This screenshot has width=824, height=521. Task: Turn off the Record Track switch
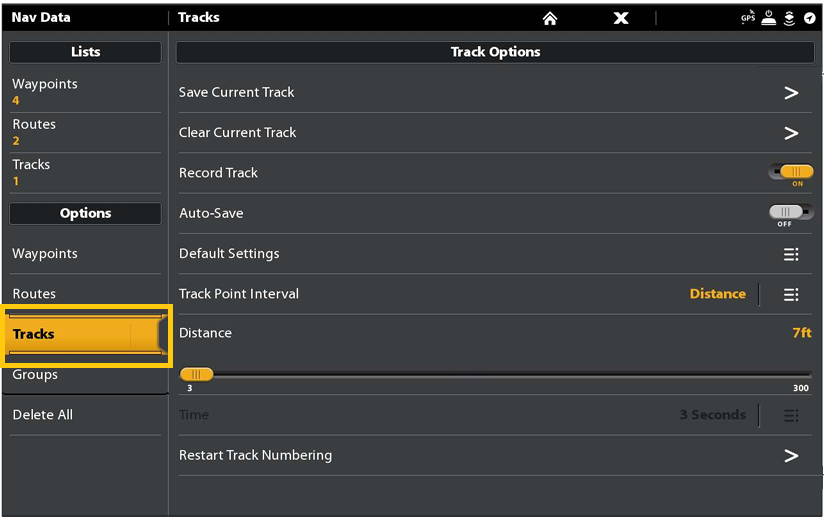791,173
